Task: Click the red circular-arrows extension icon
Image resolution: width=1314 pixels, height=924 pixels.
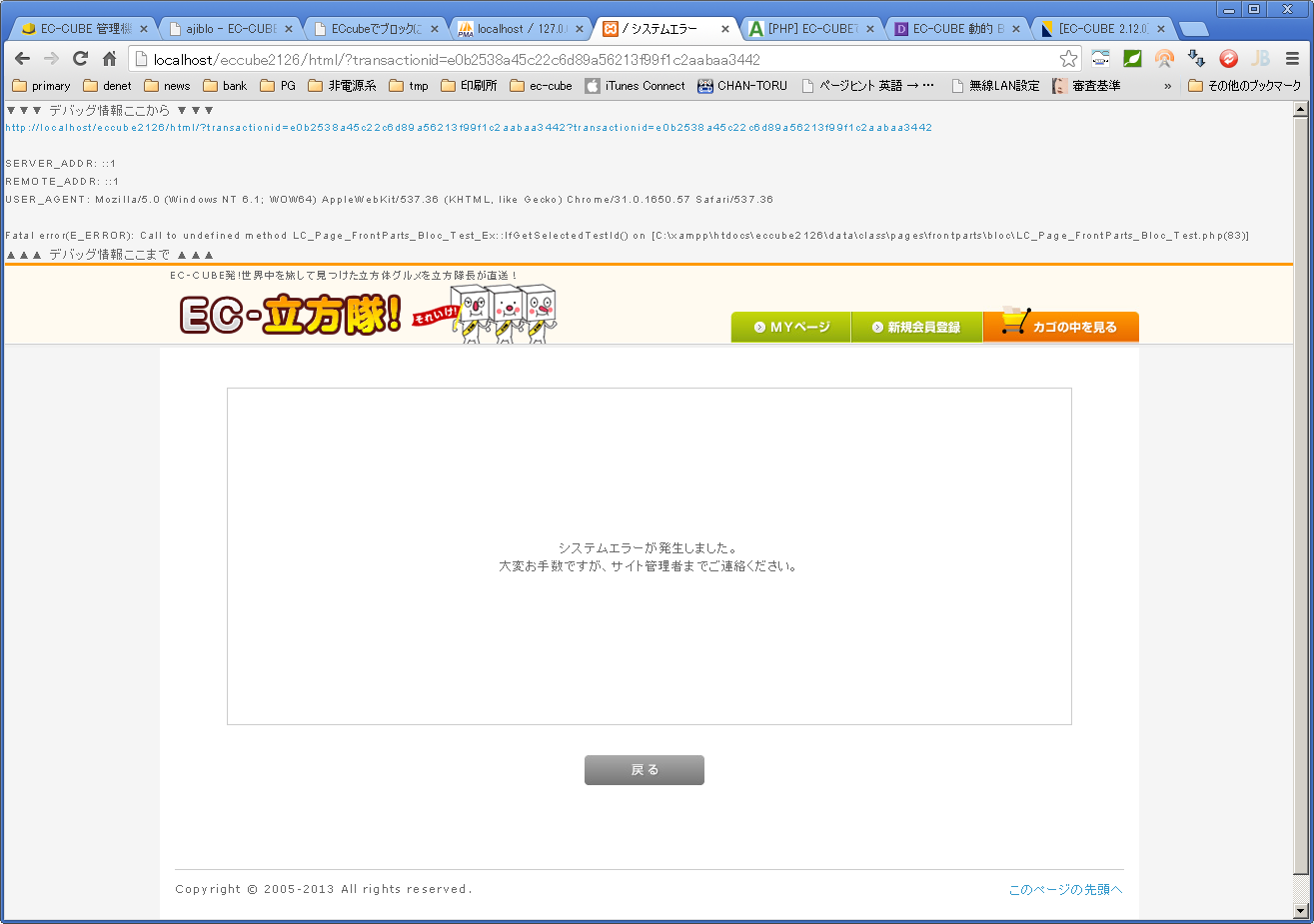Action: click(1228, 59)
